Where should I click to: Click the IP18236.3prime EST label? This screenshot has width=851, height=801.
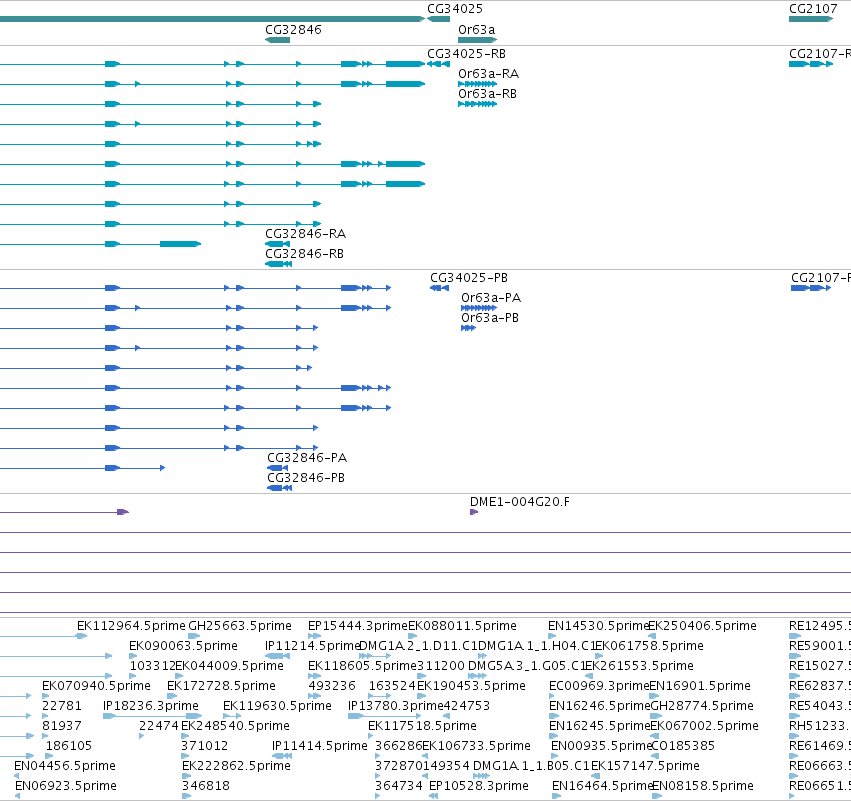(151, 706)
